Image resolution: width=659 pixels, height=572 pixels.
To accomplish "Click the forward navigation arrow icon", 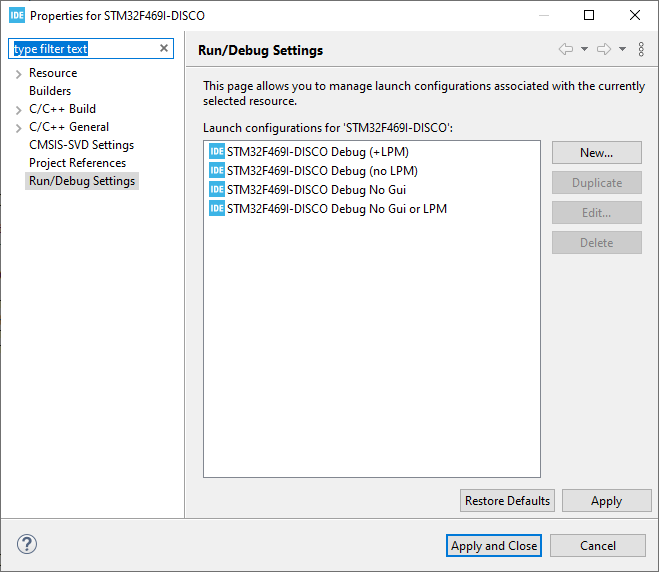I will [604, 49].
